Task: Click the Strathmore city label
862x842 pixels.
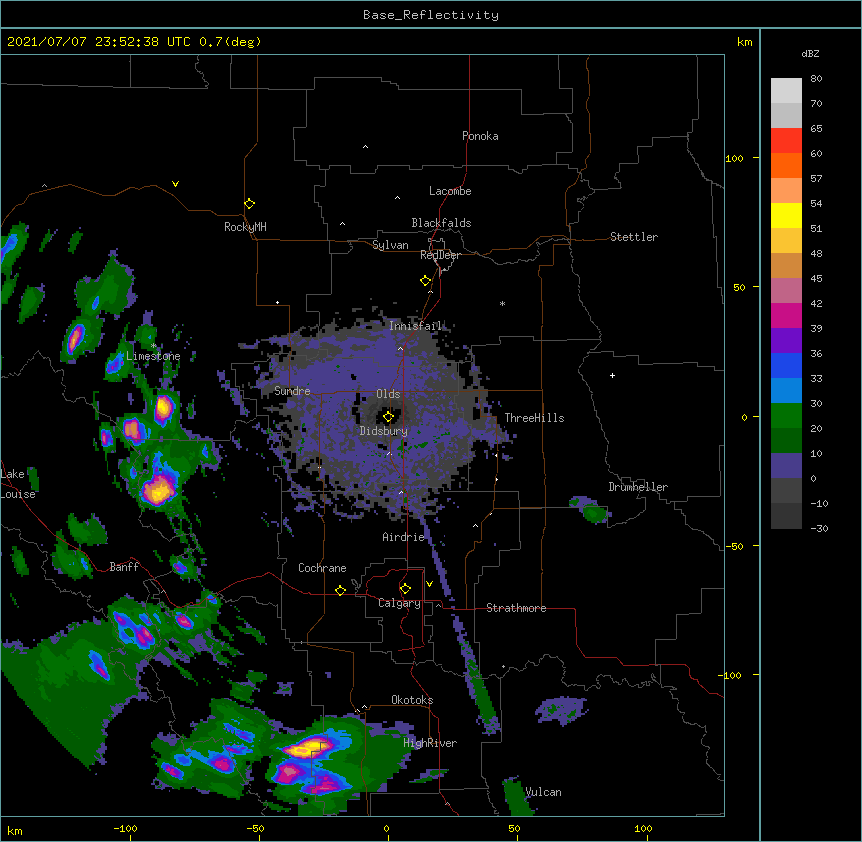Action: 516,608
